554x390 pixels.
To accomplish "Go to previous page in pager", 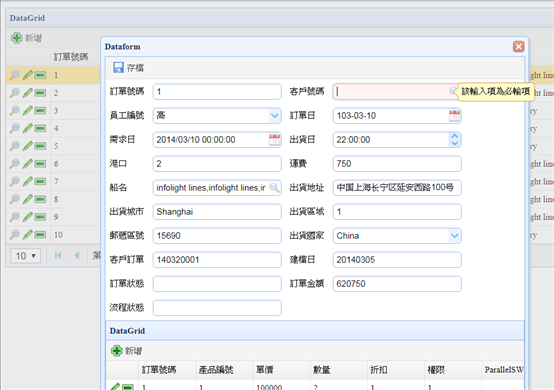I will point(77,255).
